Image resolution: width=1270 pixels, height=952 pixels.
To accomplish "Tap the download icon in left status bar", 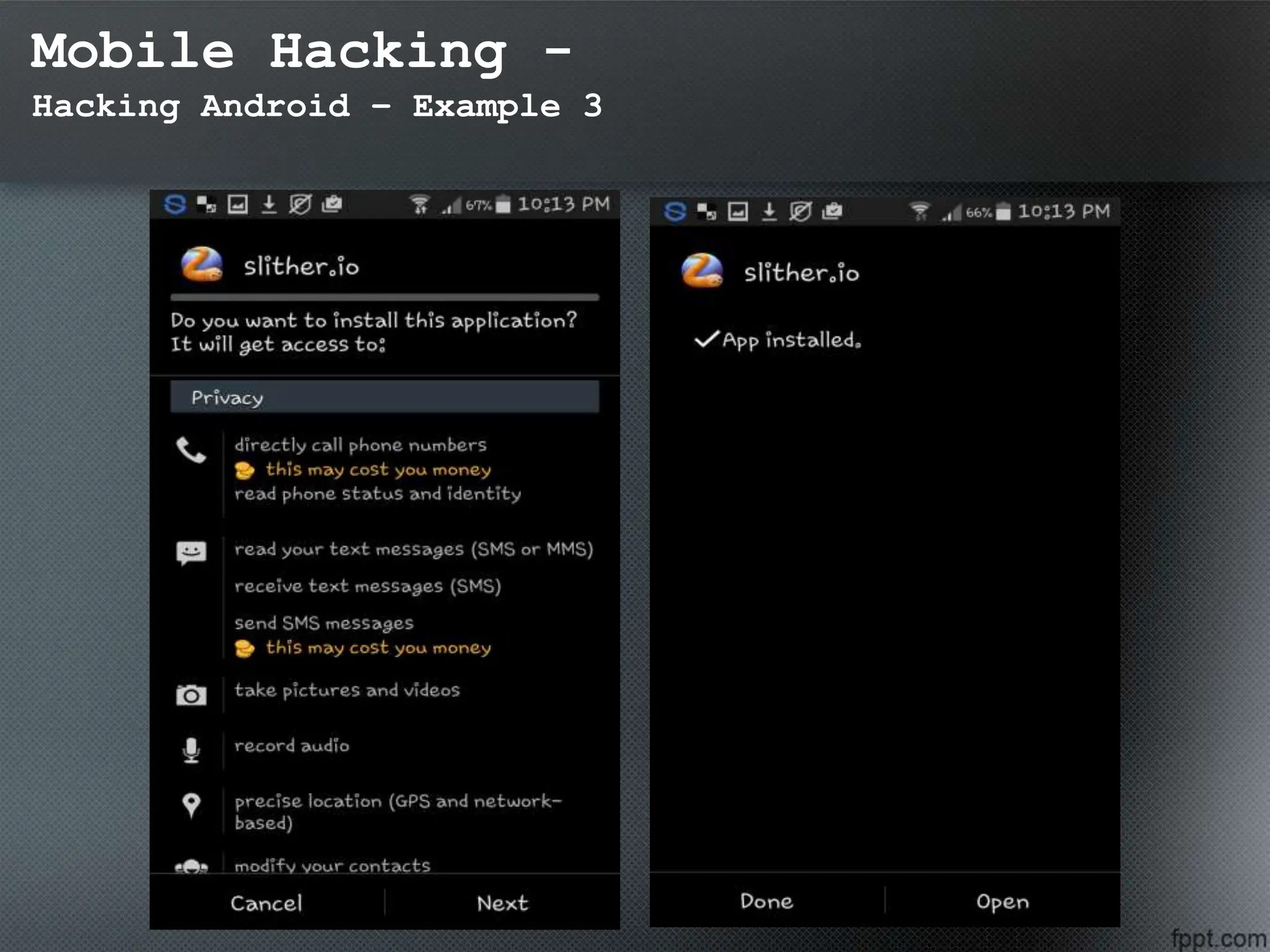I will [269, 204].
